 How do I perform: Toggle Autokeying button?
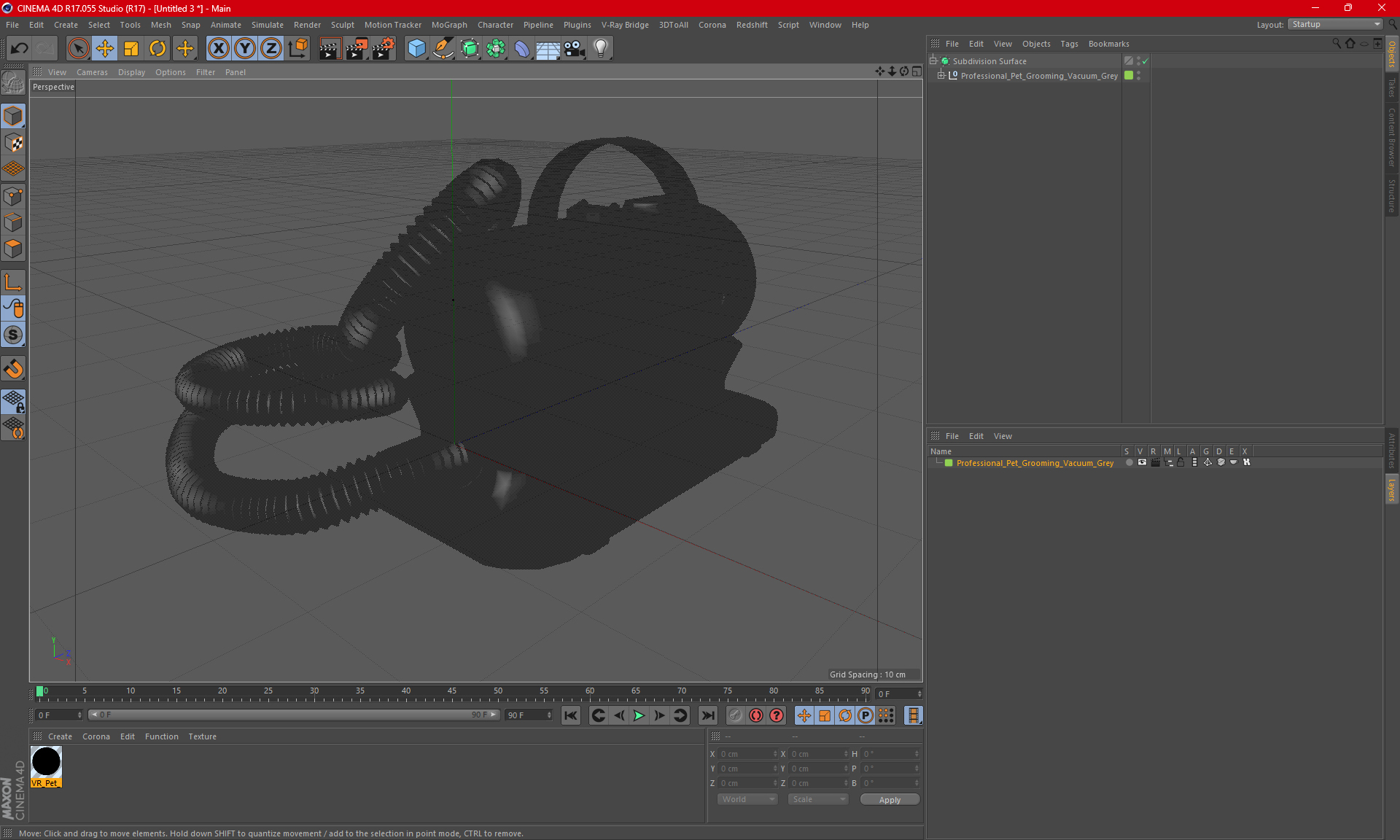756,715
